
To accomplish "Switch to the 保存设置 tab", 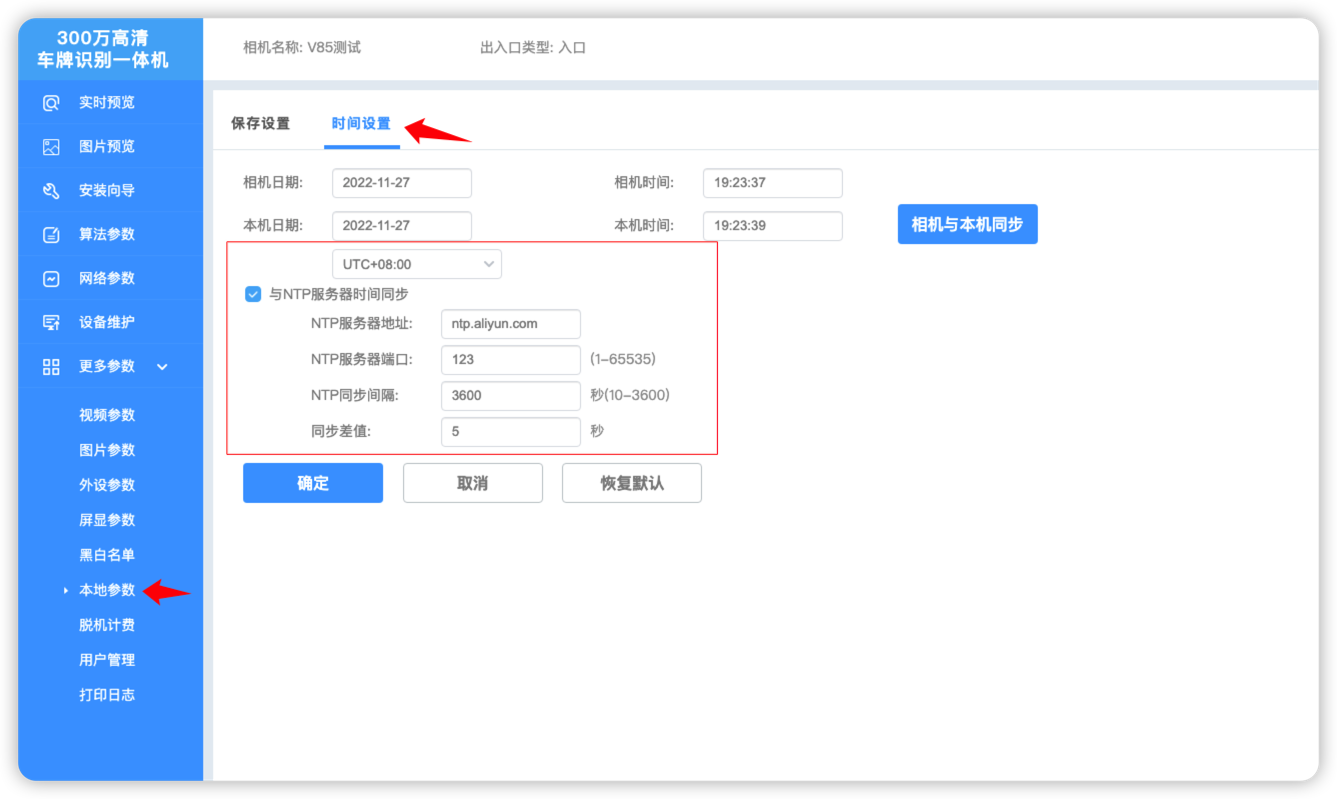I will (x=260, y=124).
